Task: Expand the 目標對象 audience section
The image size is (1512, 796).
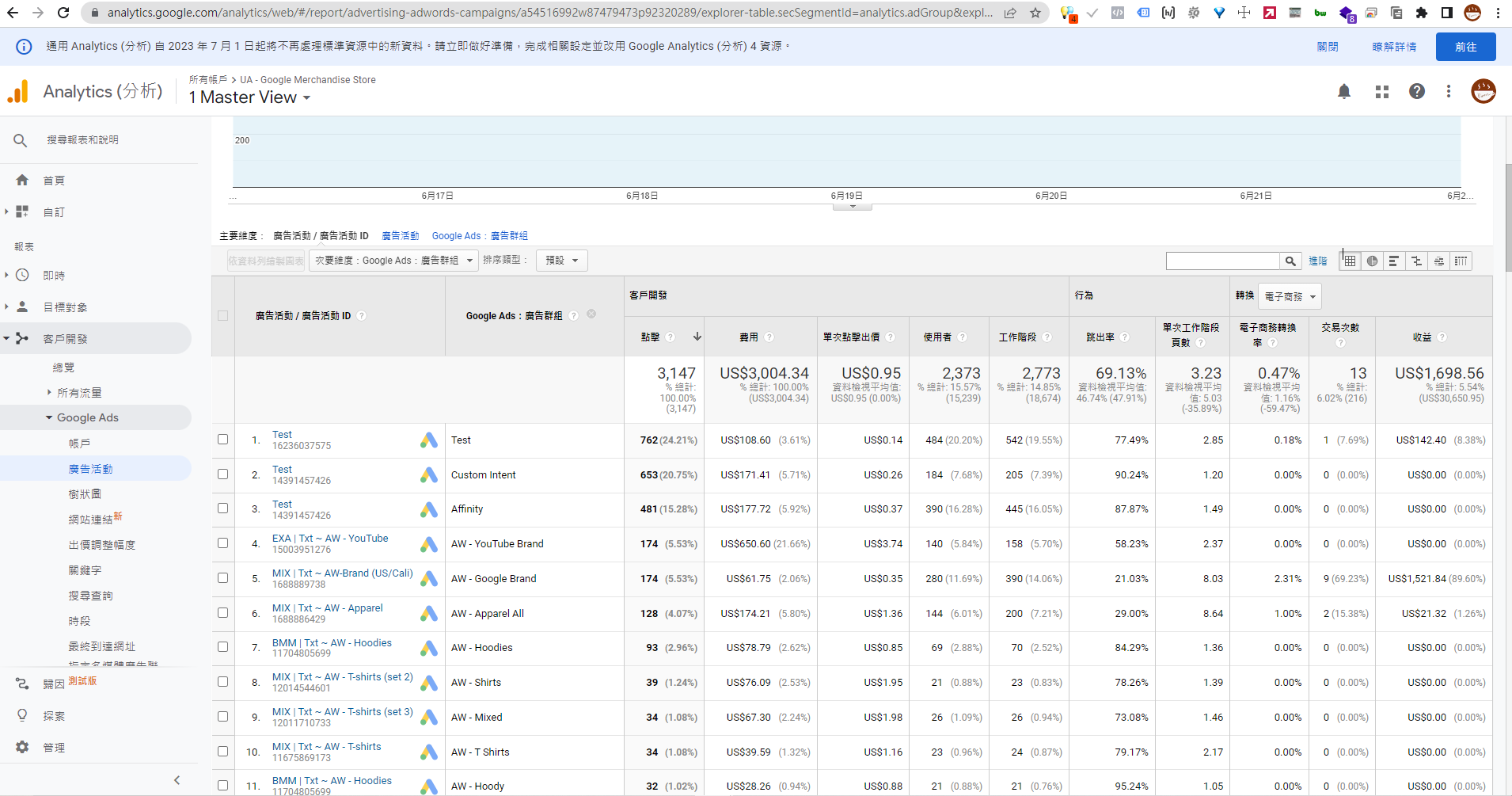Action: click(x=6, y=307)
